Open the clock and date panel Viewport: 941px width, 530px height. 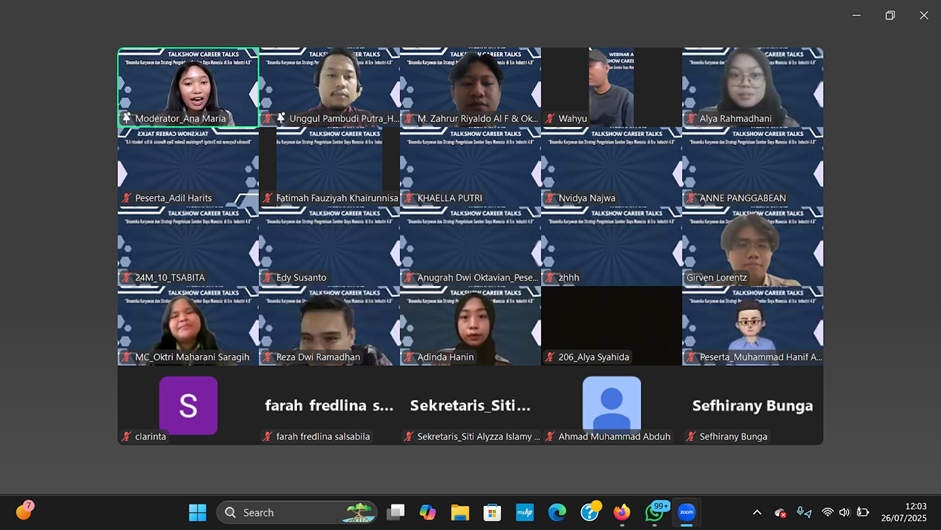tap(903, 512)
